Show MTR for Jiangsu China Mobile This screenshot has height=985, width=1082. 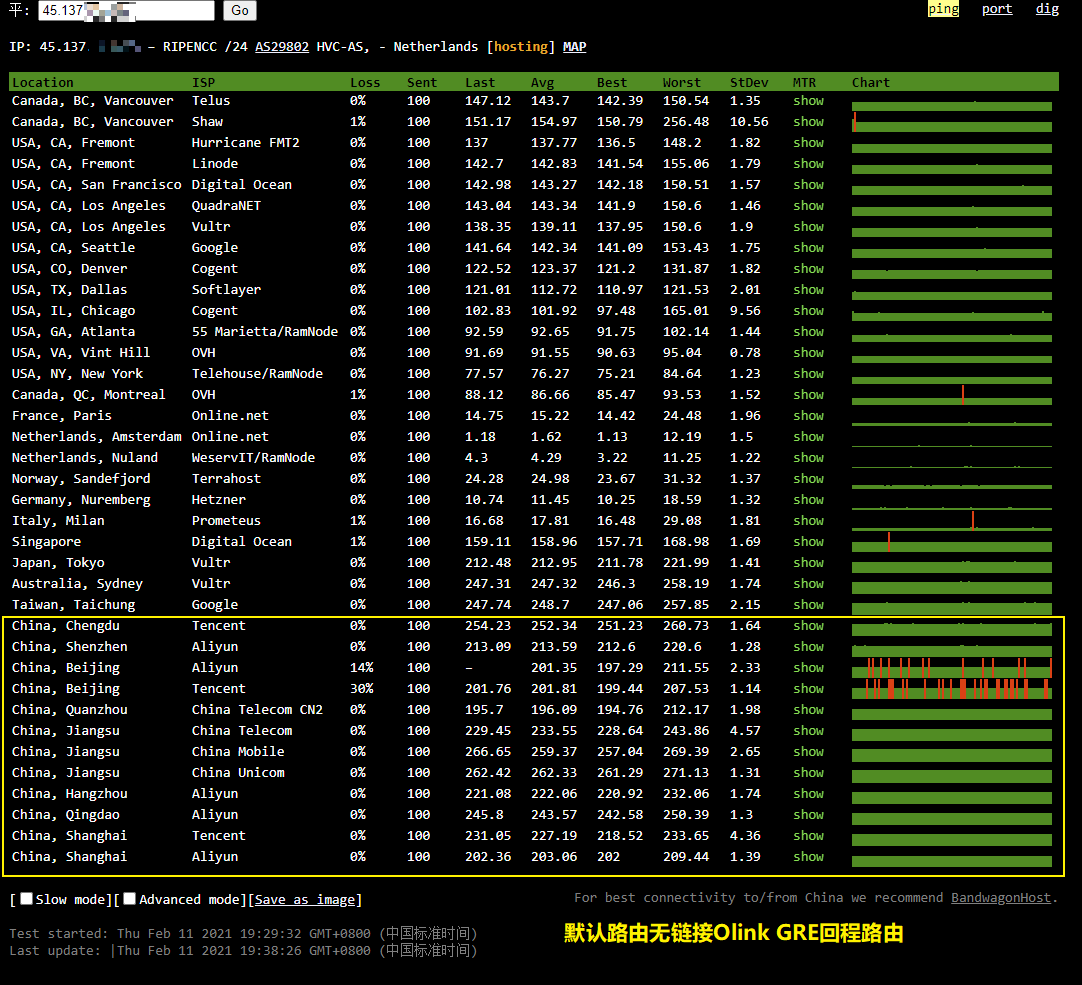click(808, 752)
